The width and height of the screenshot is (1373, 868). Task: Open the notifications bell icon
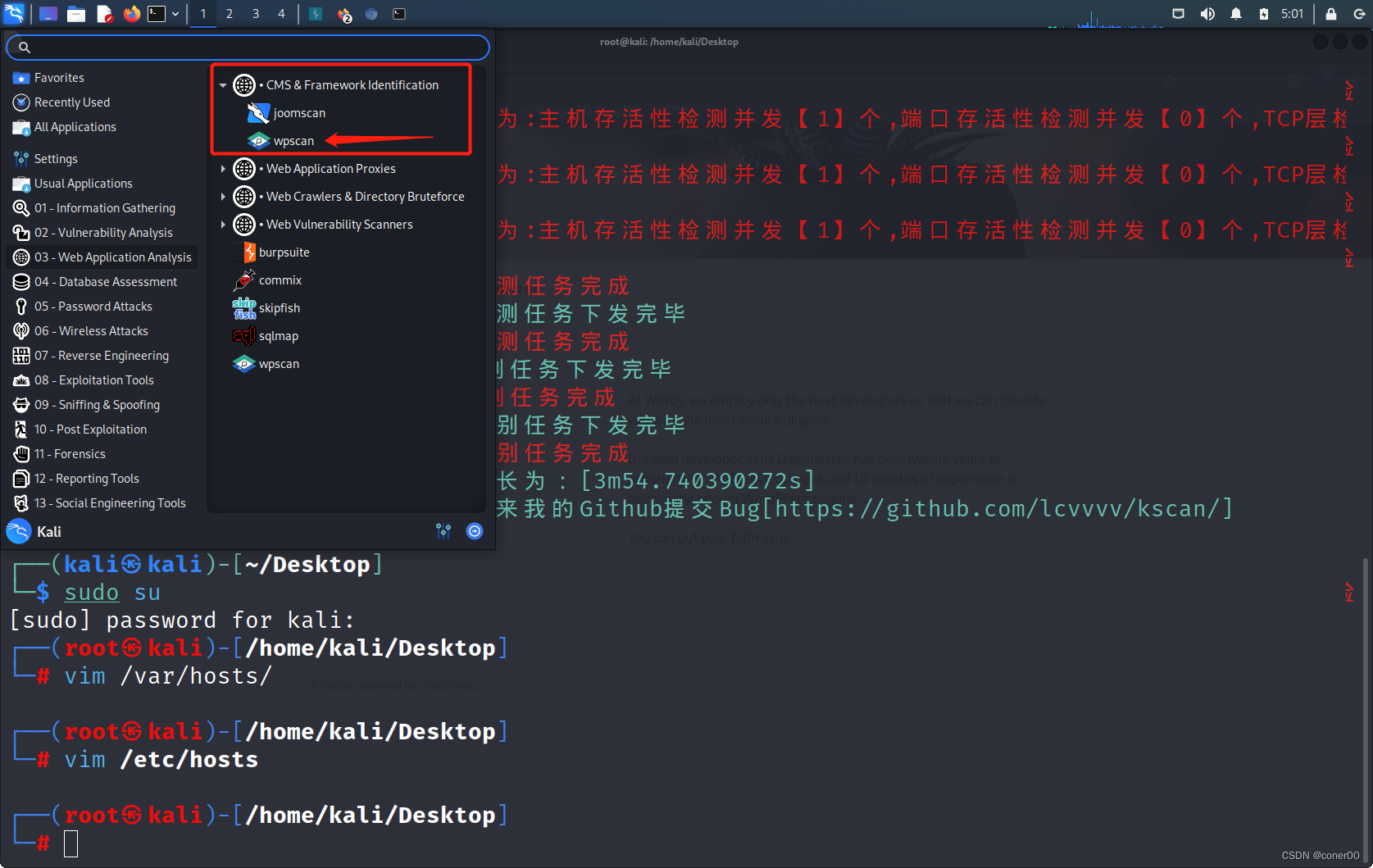pos(1236,14)
